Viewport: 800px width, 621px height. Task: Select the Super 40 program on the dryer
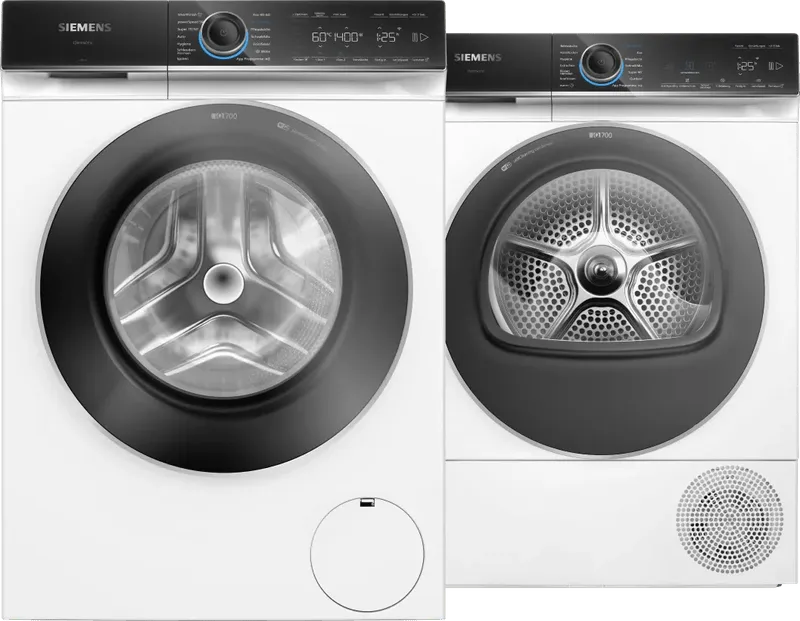(635, 72)
